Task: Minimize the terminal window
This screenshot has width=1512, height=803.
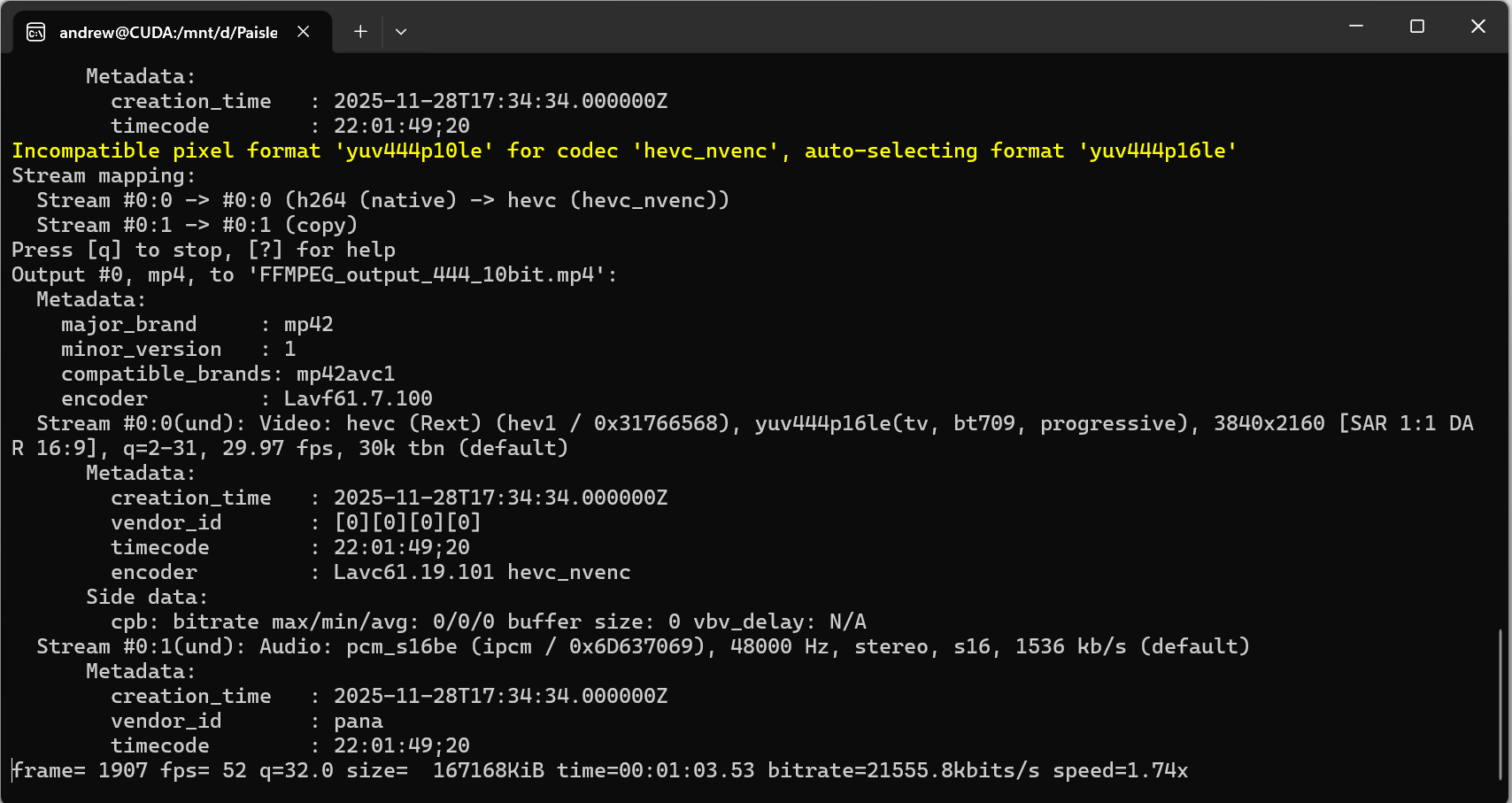Action: [1355, 27]
